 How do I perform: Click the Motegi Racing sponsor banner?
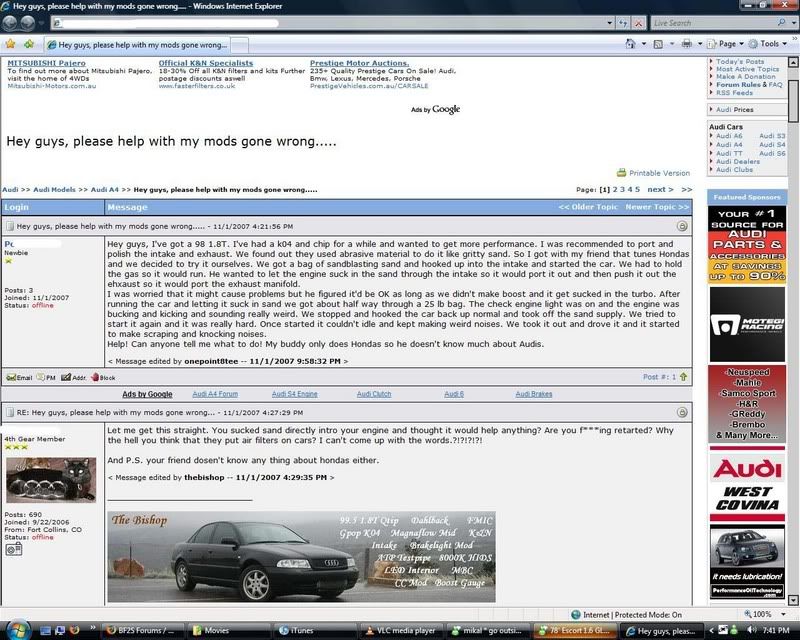747,325
